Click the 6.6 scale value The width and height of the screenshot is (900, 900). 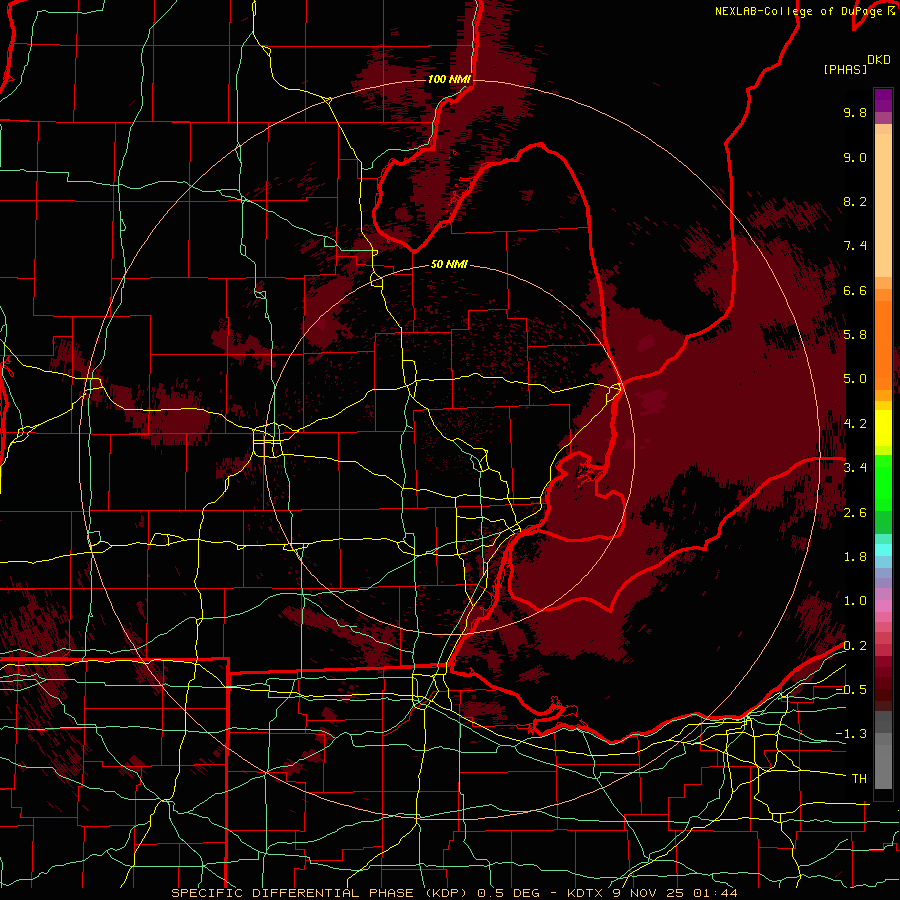tap(855, 290)
